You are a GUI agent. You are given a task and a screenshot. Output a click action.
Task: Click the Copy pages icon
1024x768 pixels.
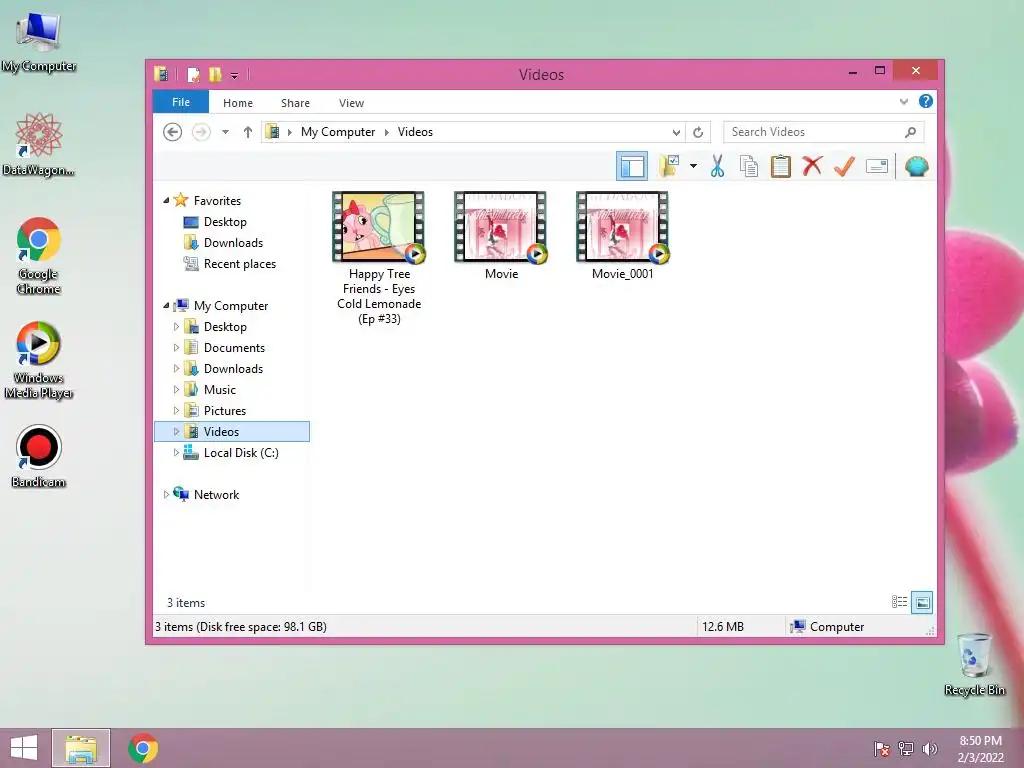click(748, 166)
